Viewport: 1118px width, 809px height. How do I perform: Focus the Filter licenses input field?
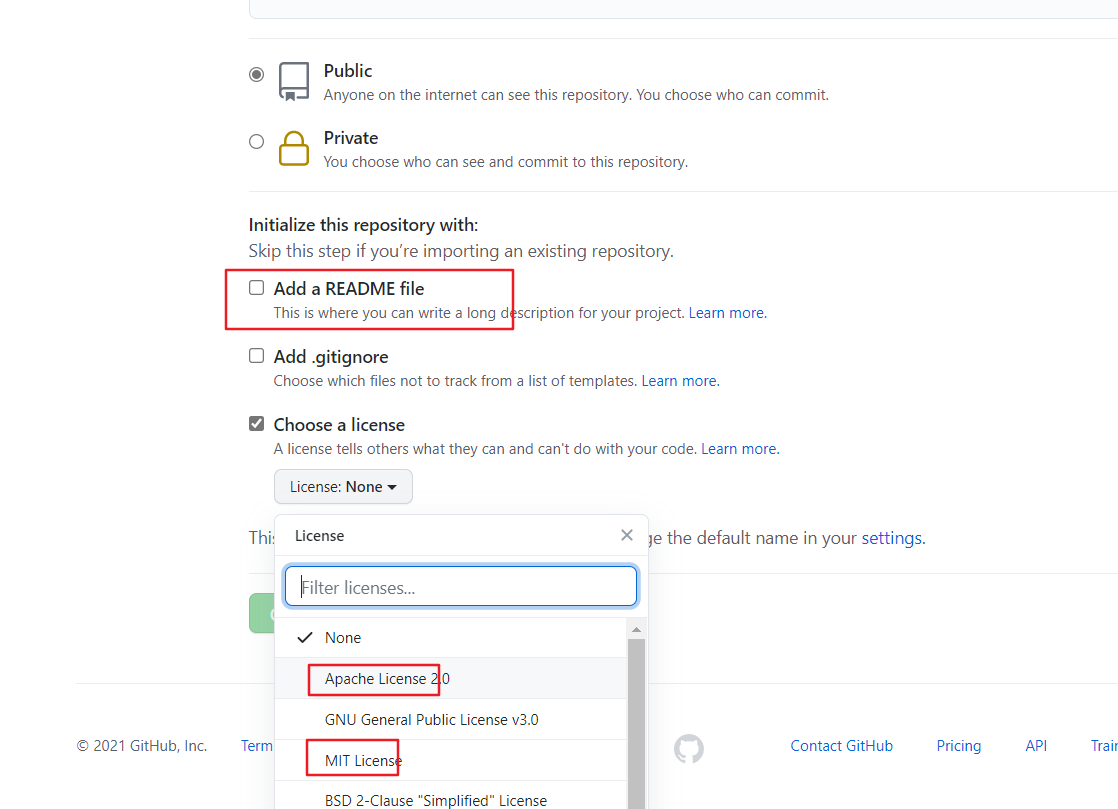(x=461, y=587)
